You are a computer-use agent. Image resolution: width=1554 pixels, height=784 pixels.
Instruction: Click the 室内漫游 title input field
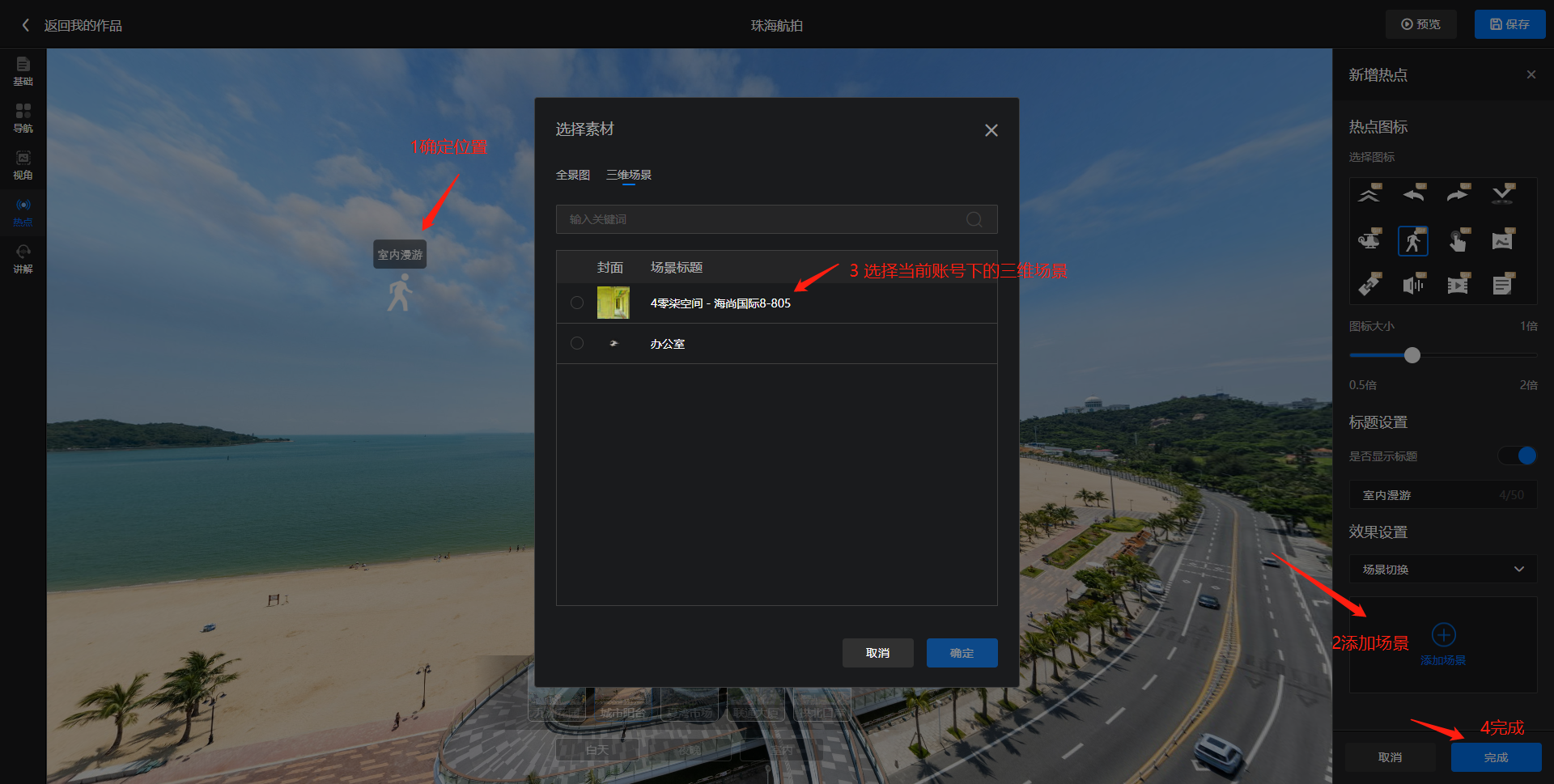click(1443, 494)
